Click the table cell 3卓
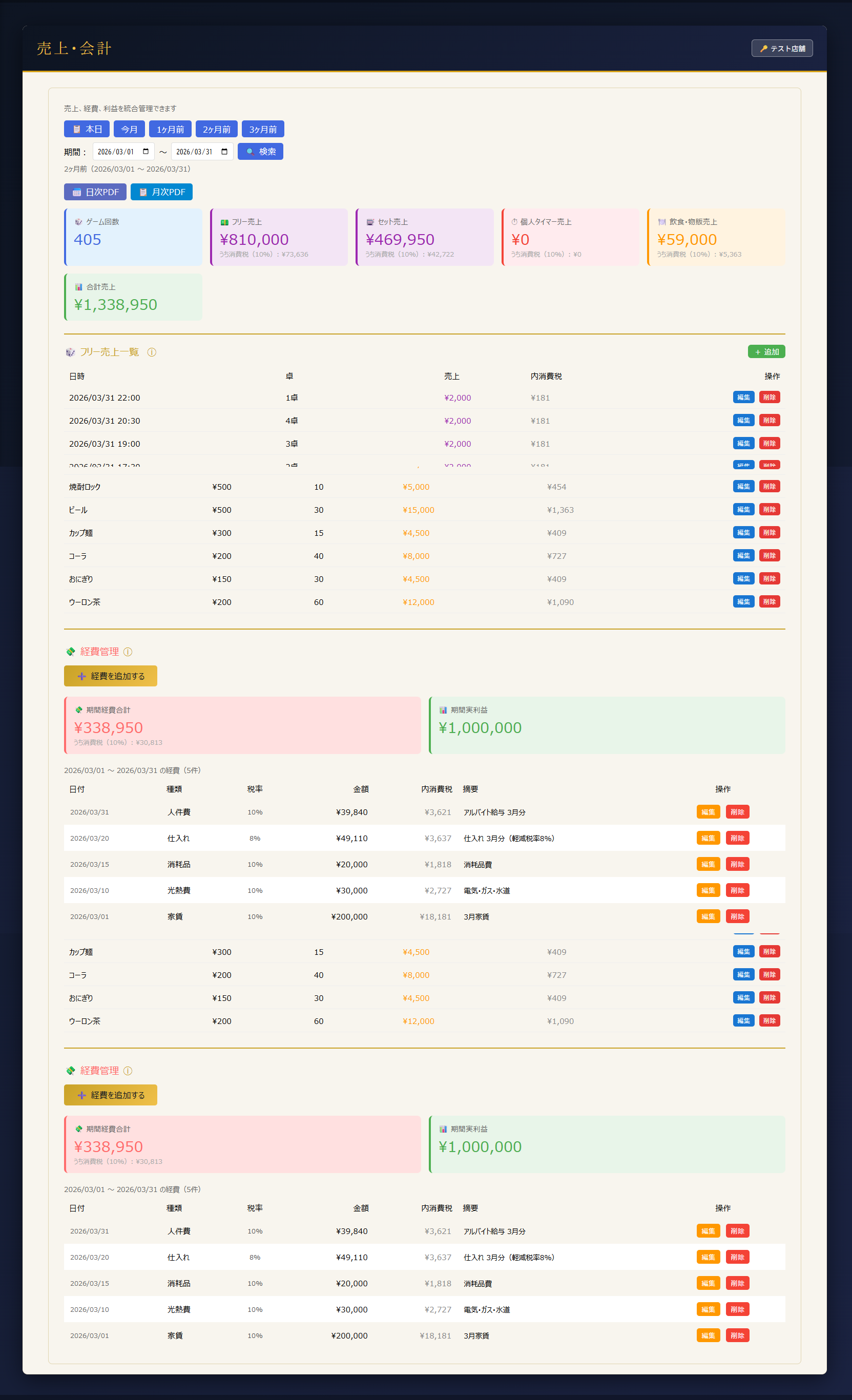The height and width of the screenshot is (1400, 852). pos(292,444)
